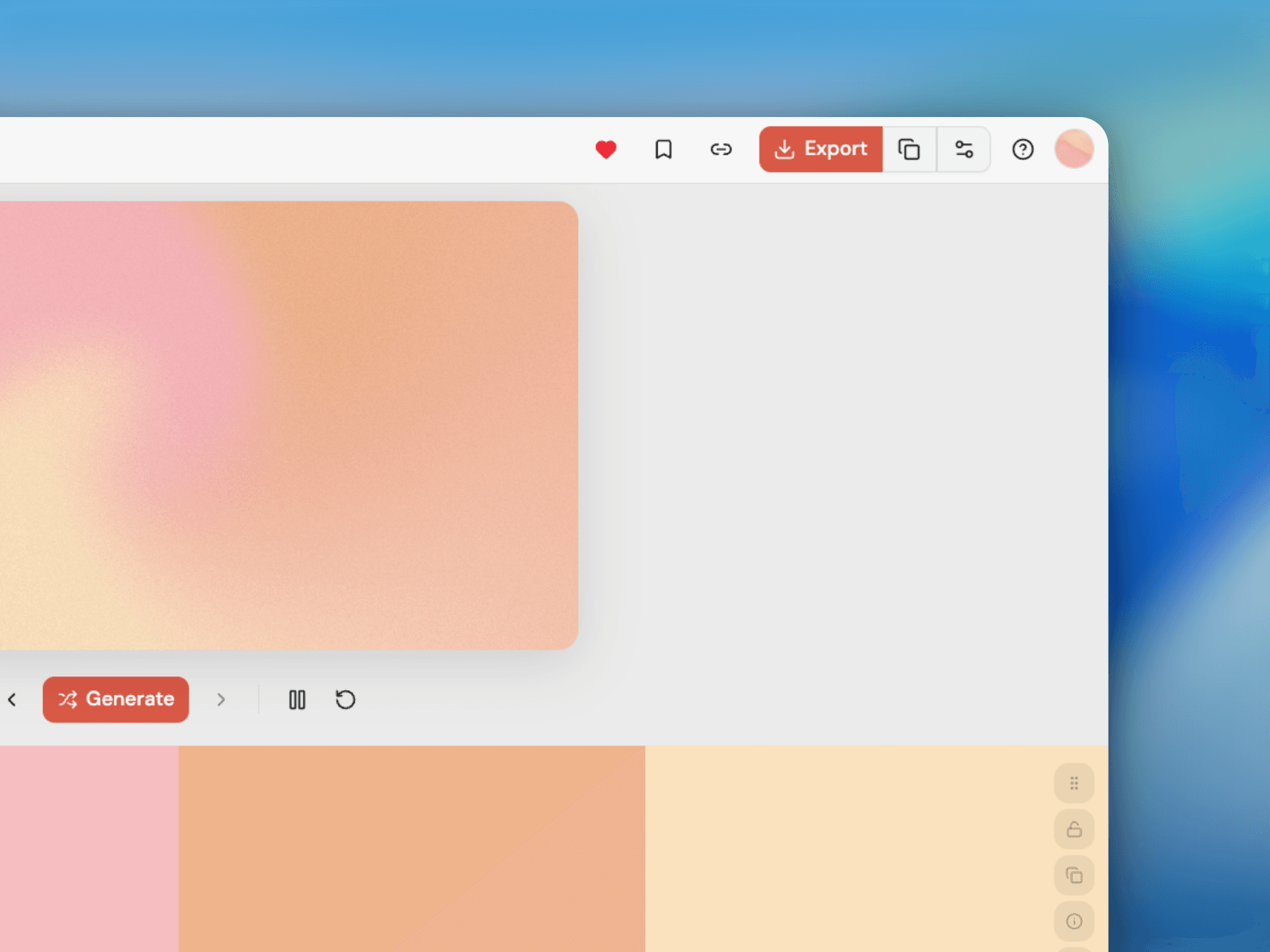
Task: Undo the last palette change
Action: point(345,699)
